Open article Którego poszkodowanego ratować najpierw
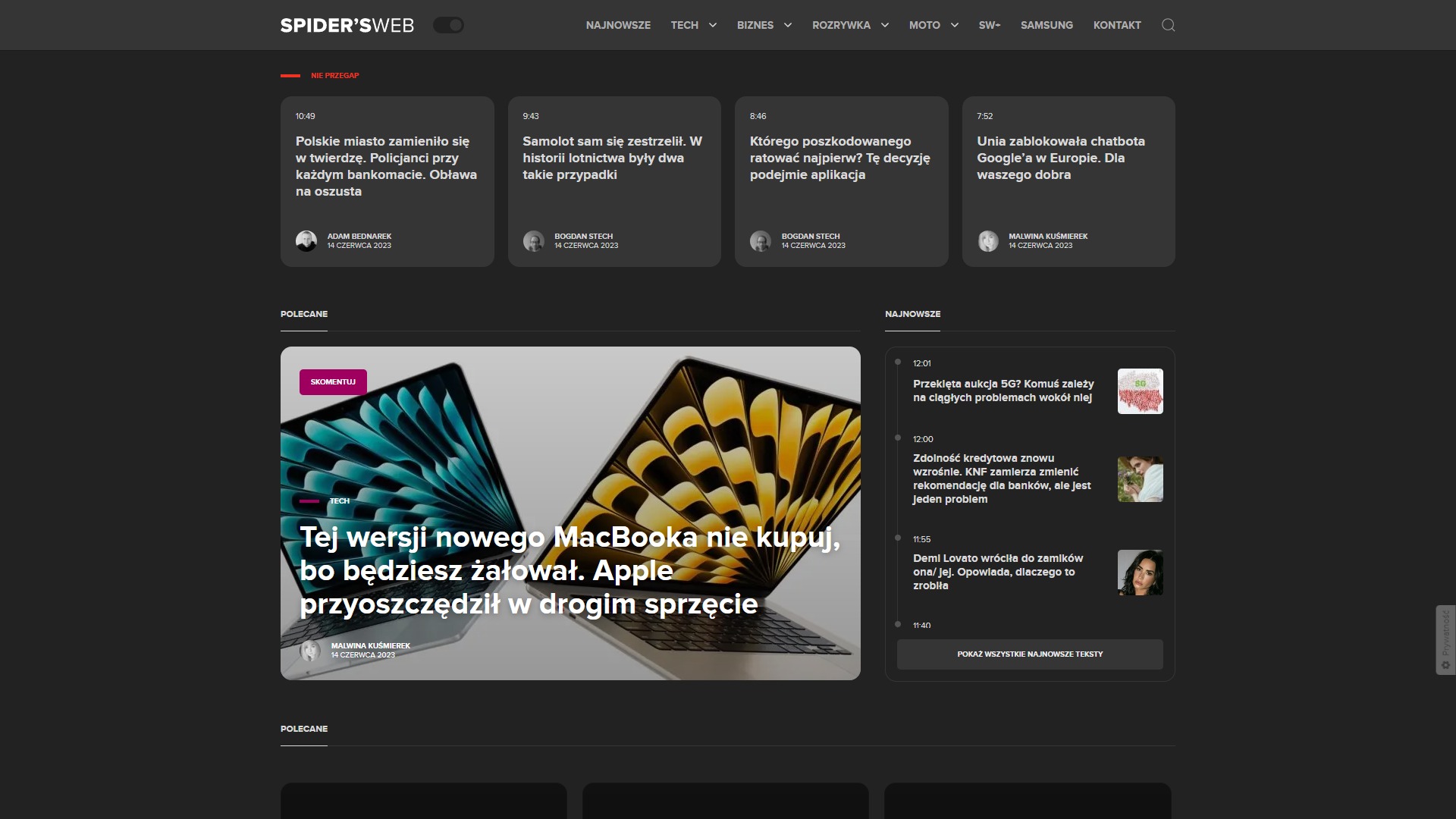 click(x=840, y=158)
